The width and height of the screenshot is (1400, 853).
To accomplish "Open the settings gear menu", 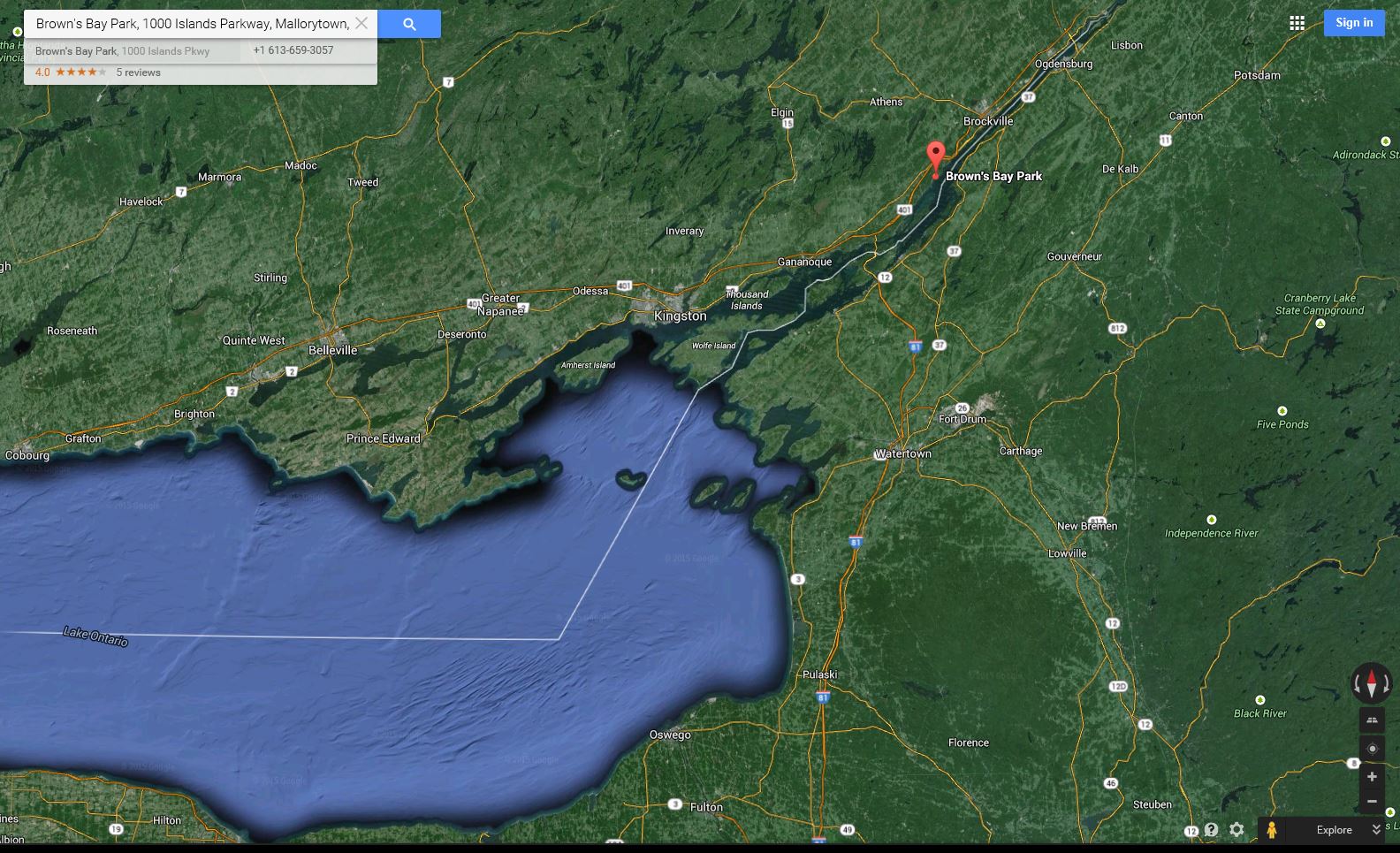I will [x=1236, y=830].
